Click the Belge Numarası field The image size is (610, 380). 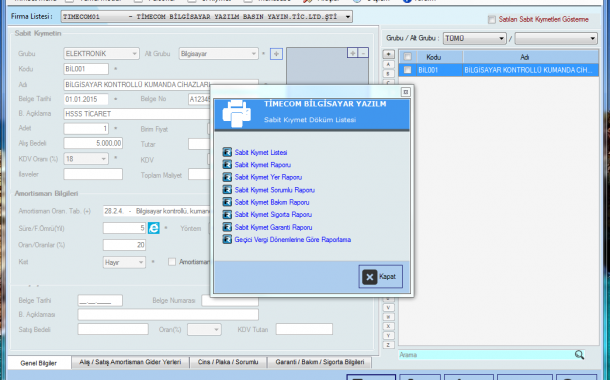(230, 300)
